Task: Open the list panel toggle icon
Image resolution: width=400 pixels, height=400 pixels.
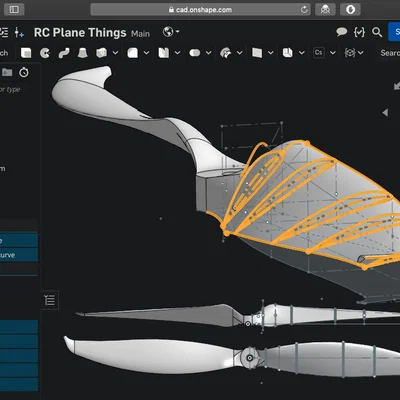Action: 50,300
